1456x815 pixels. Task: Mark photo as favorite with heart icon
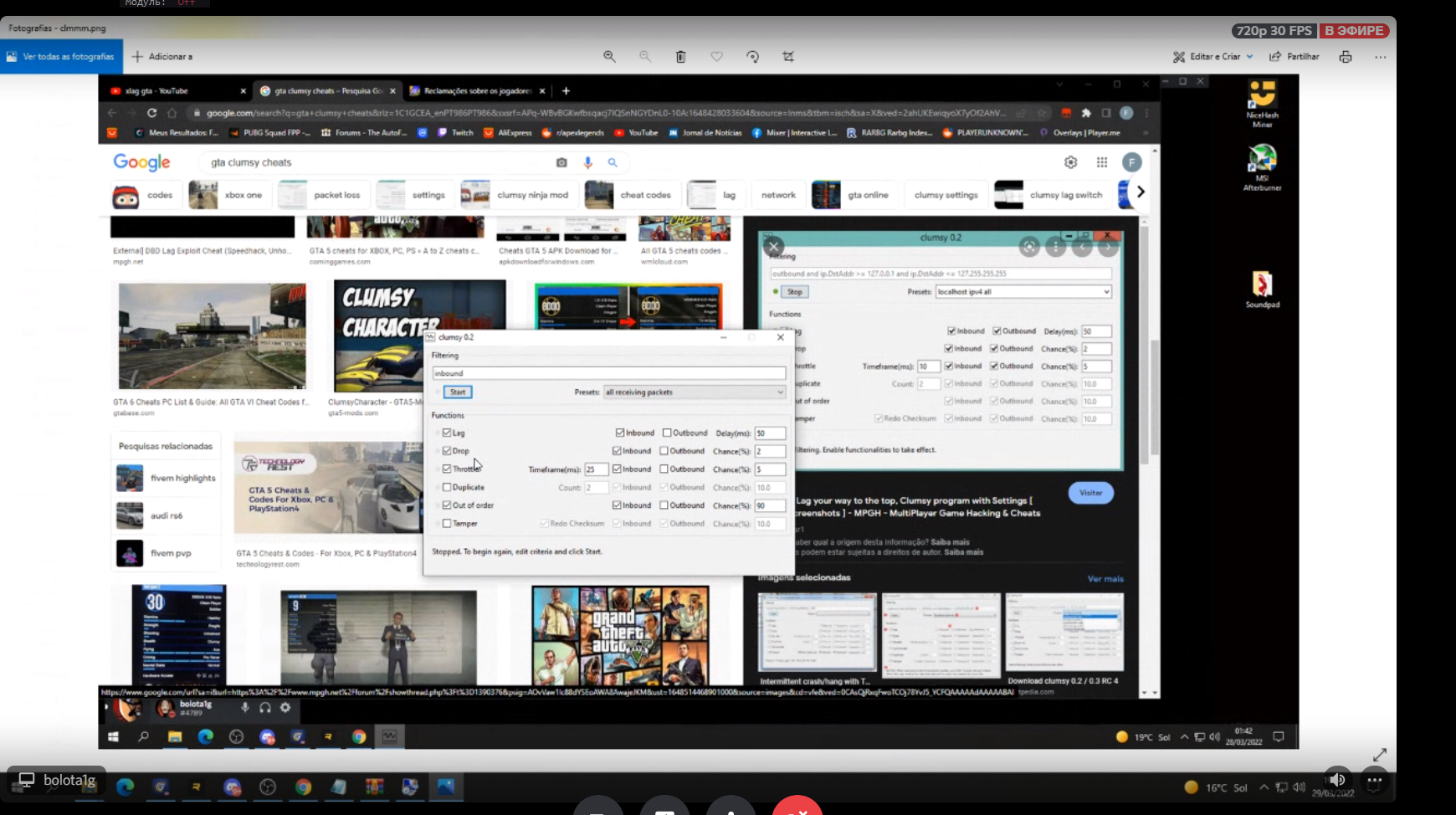pos(716,57)
